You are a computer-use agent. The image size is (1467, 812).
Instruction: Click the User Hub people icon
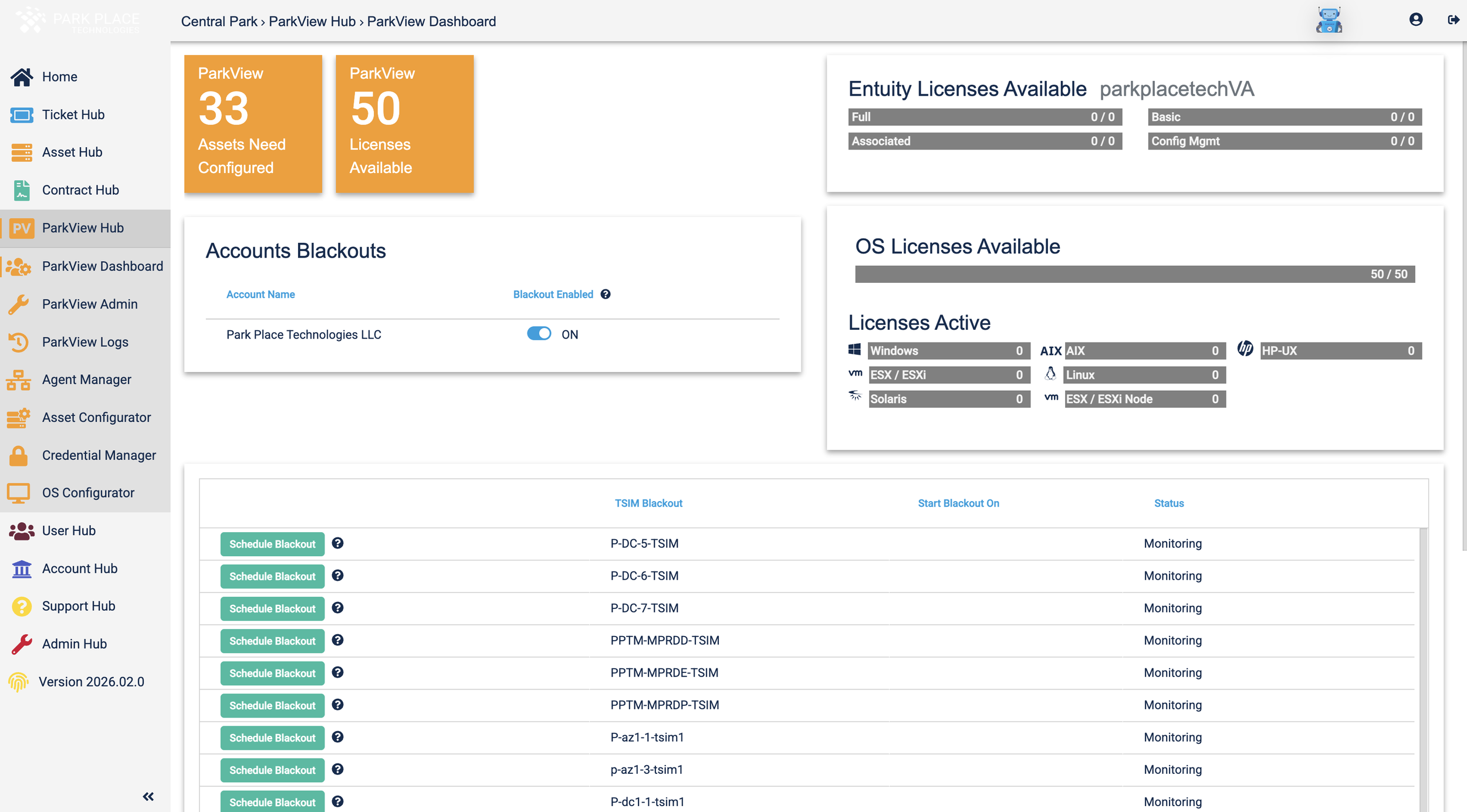tap(22, 531)
